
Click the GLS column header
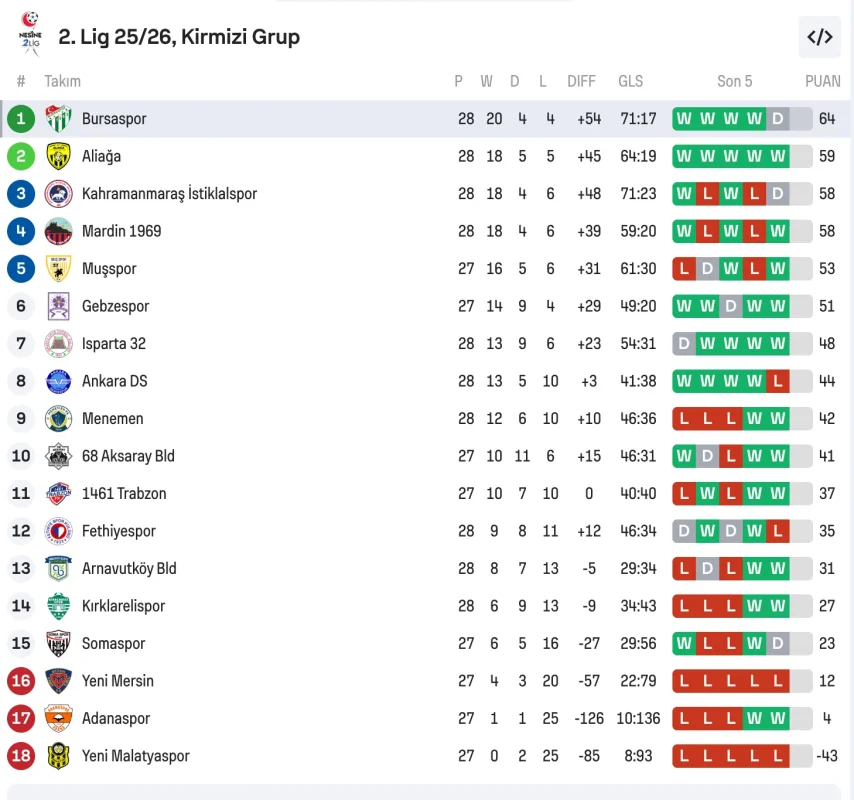pyautogui.click(x=630, y=81)
